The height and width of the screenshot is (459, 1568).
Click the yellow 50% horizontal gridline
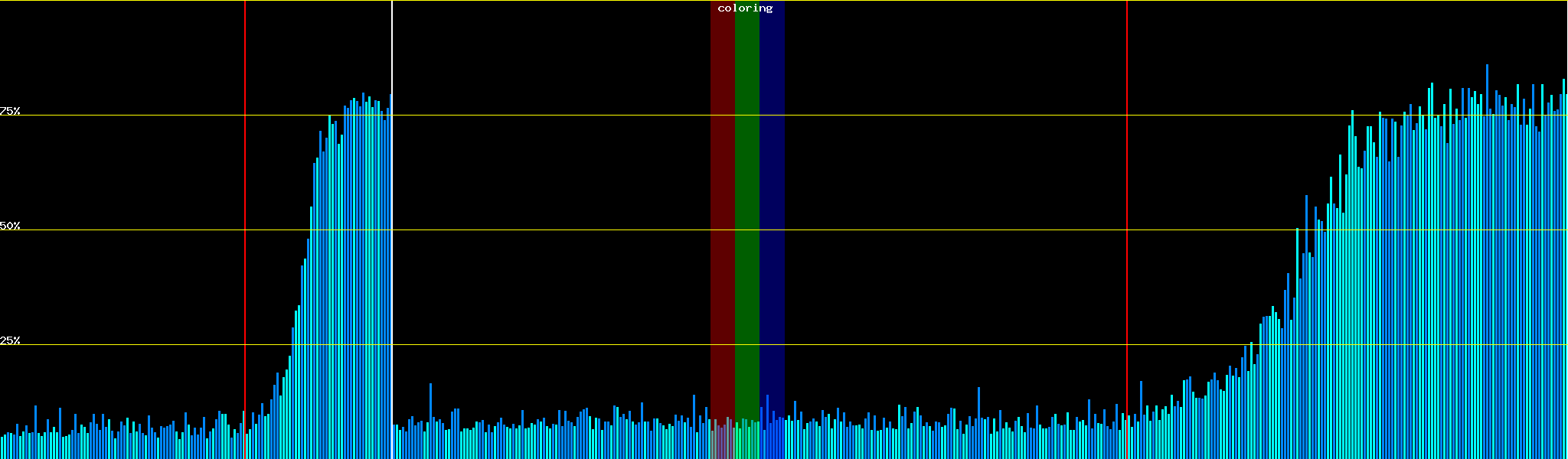[536, 230]
